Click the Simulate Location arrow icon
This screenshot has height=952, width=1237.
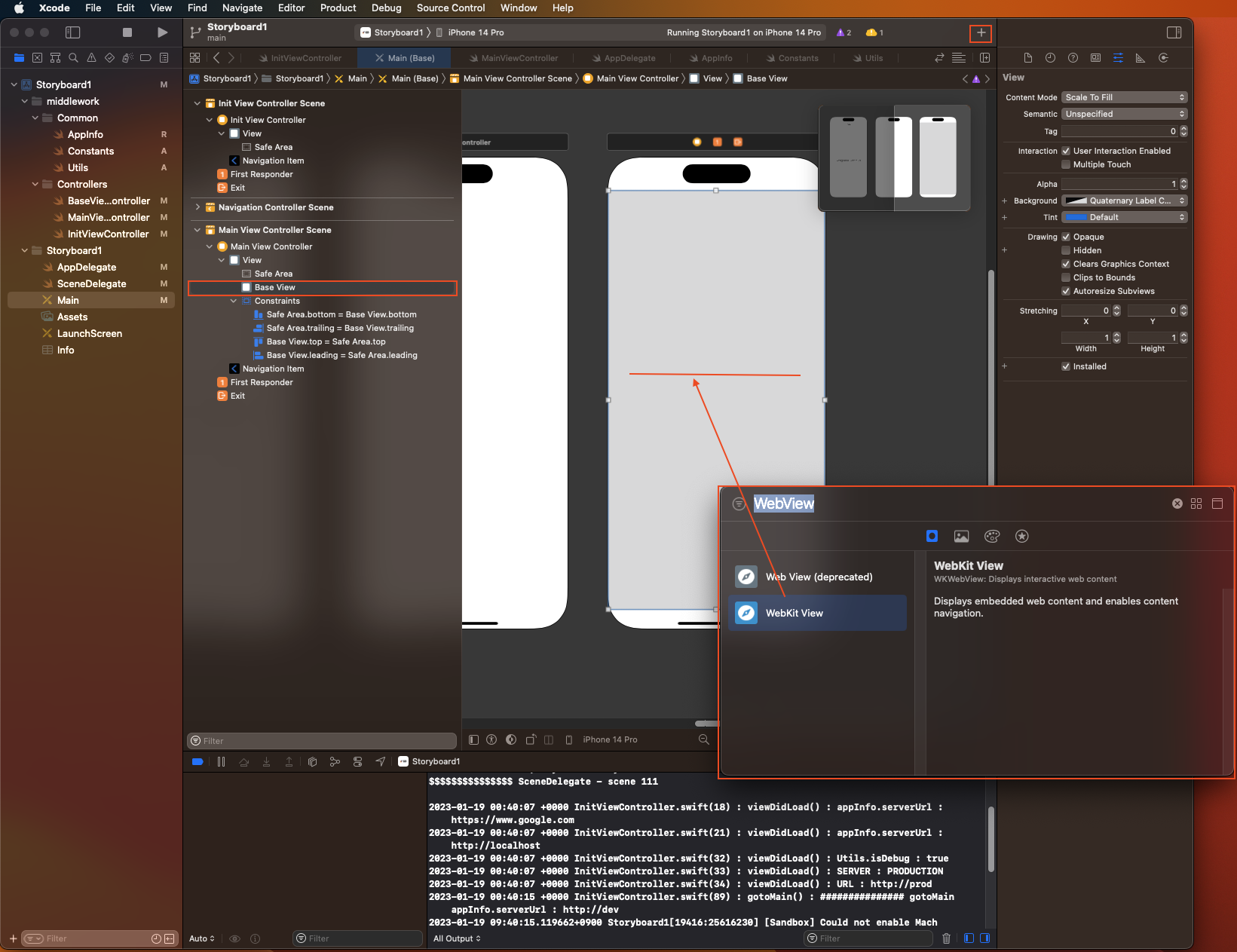pos(381,762)
